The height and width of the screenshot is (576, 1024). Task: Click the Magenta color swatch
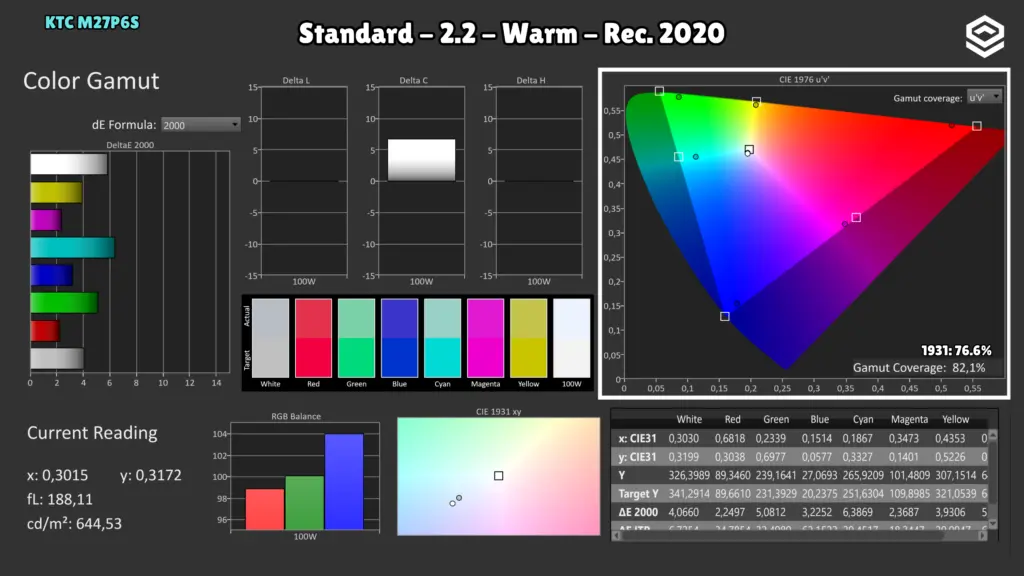pyautogui.click(x=485, y=338)
